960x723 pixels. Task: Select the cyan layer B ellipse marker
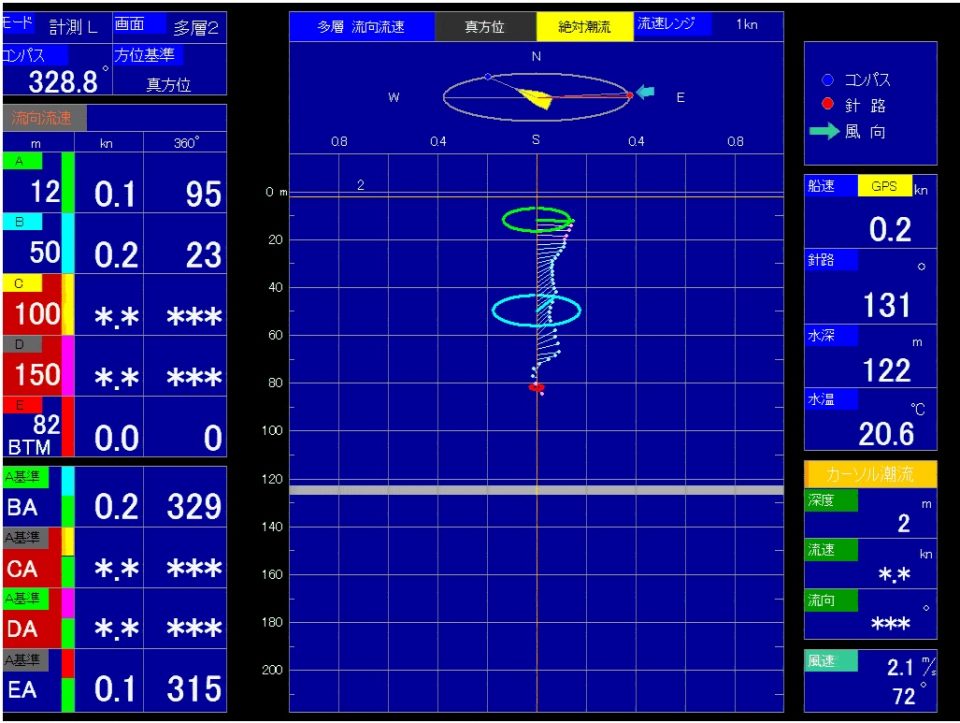pos(536,310)
